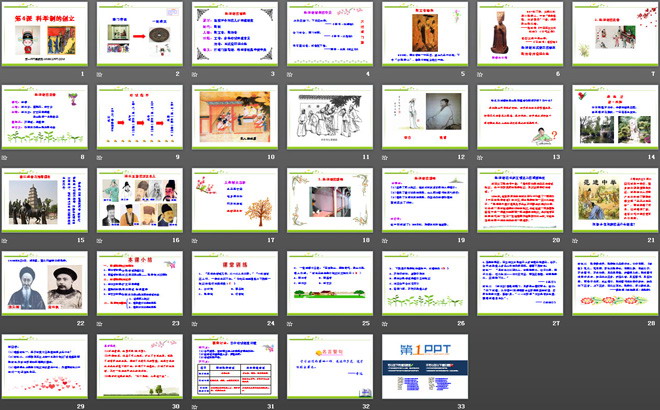
Task: Select slide 11 with line-drawing illustration
Action: (x=329, y=117)
